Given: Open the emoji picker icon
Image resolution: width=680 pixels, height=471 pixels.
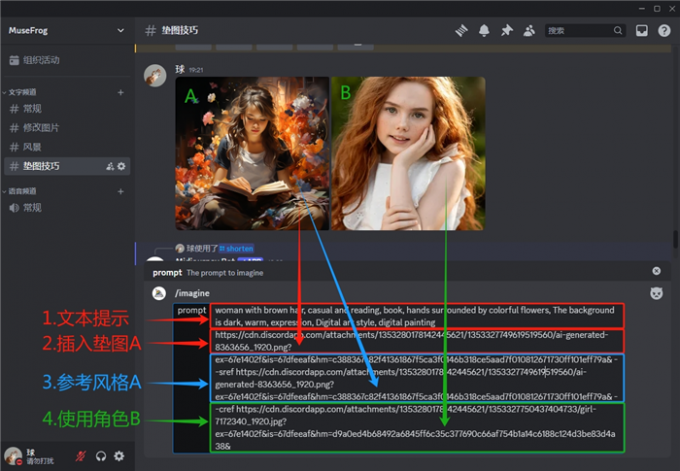Looking at the screenshot, I should coord(657,293).
